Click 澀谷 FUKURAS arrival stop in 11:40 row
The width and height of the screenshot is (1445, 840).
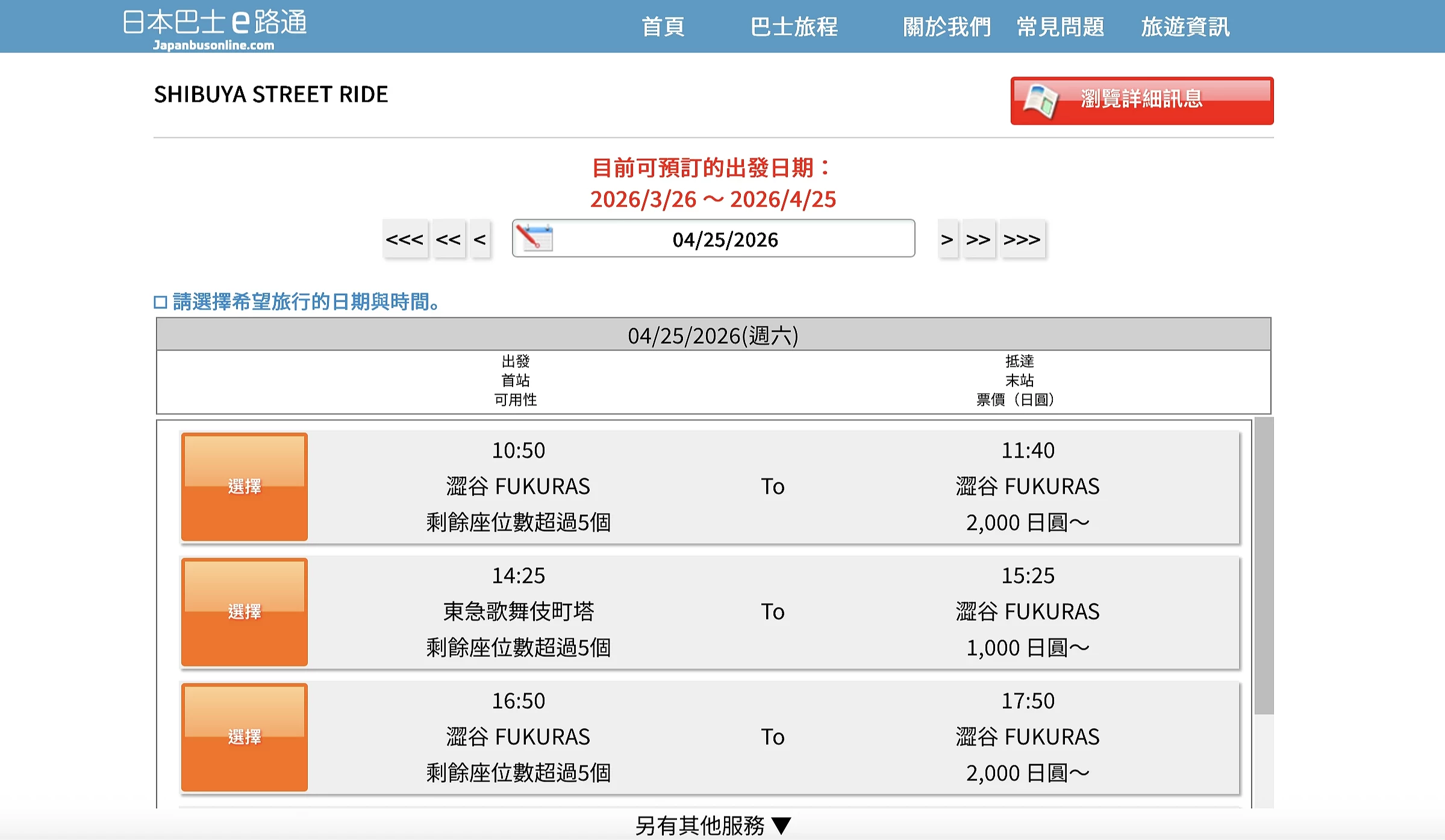pyautogui.click(x=1028, y=487)
